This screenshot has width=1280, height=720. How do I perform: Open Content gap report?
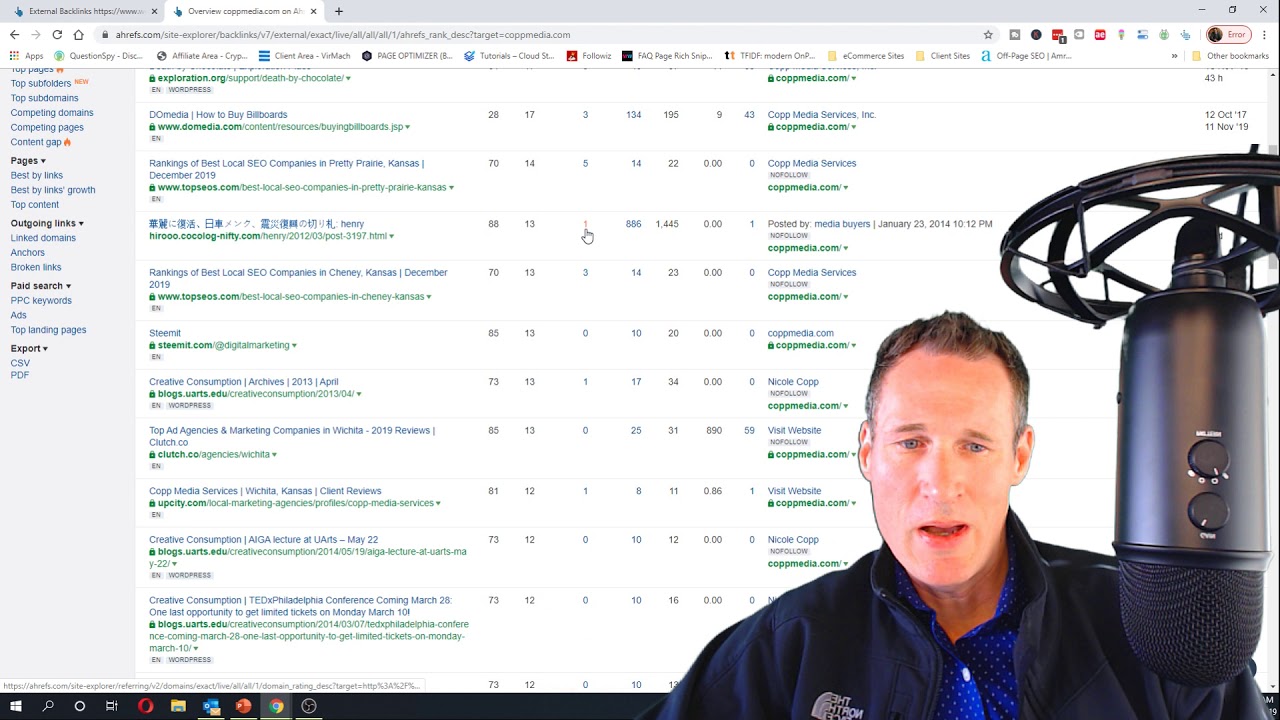pos(36,142)
